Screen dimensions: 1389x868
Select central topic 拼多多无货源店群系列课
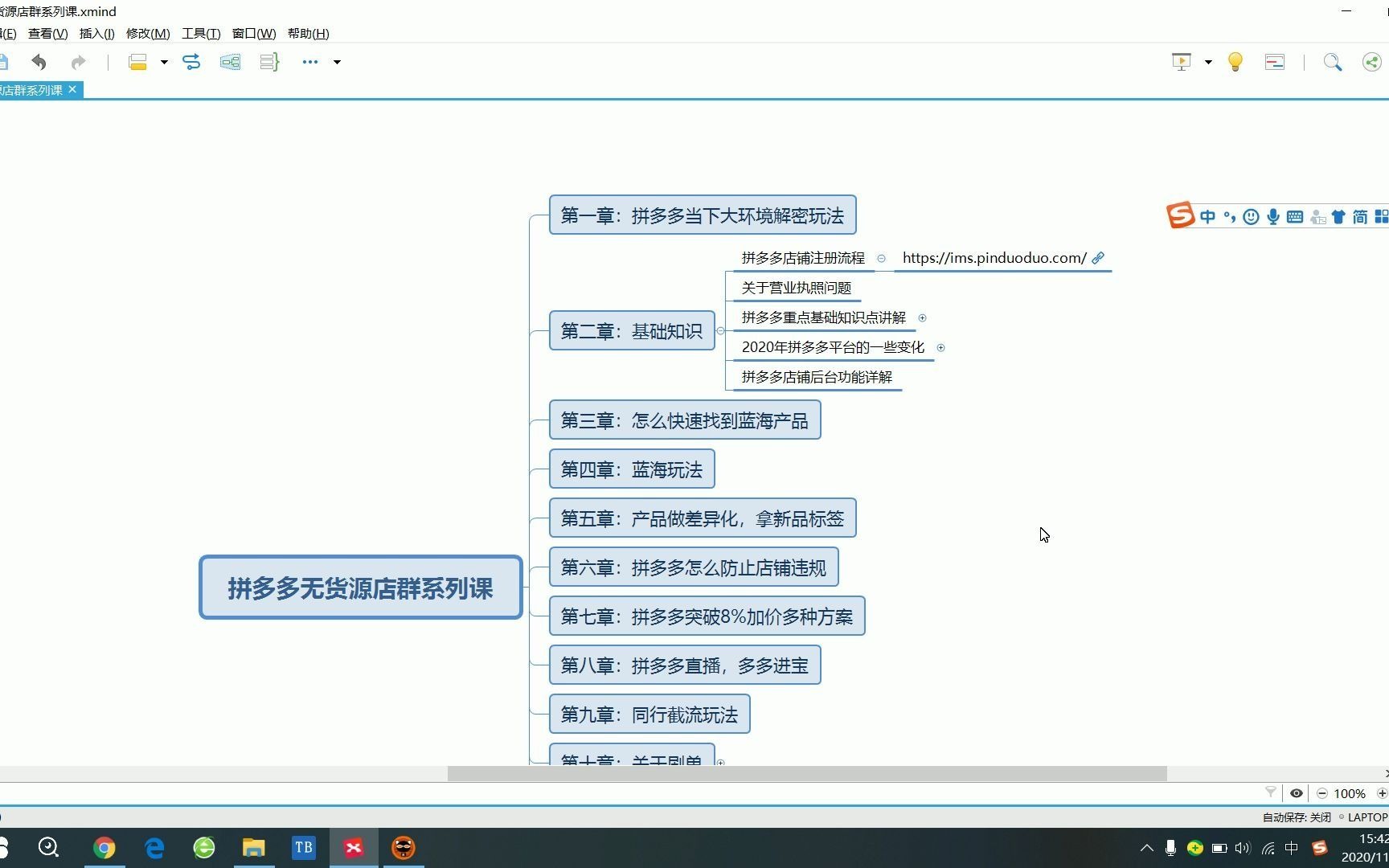click(x=361, y=588)
